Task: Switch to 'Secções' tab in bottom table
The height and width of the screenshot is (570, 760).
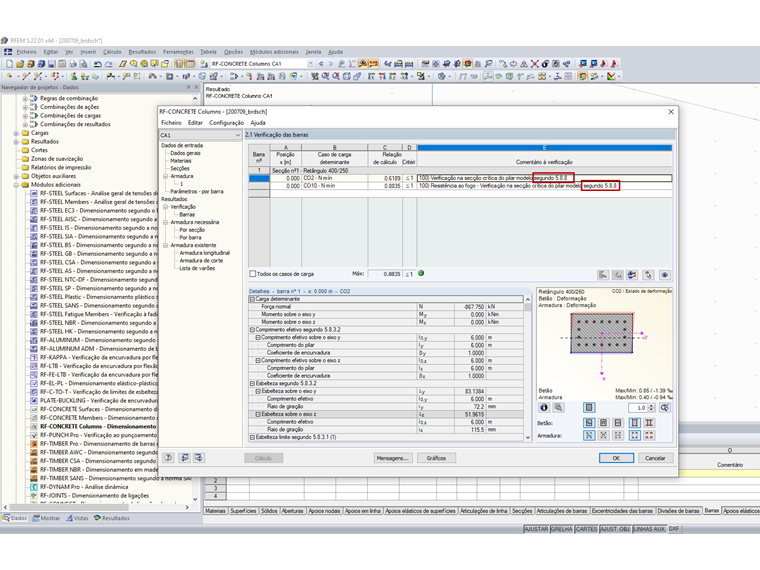Action: click(x=522, y=511)
